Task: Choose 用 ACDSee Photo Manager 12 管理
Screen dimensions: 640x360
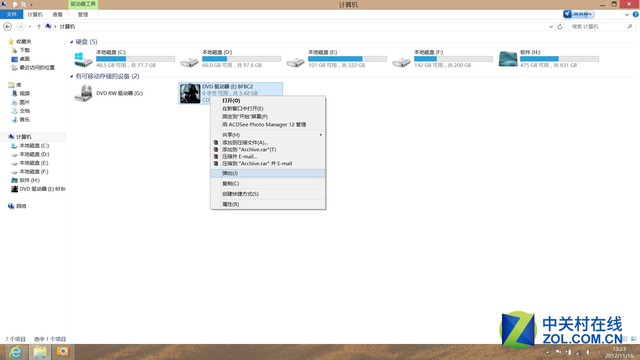Action: pyautogui.click(x=268, y=124)
